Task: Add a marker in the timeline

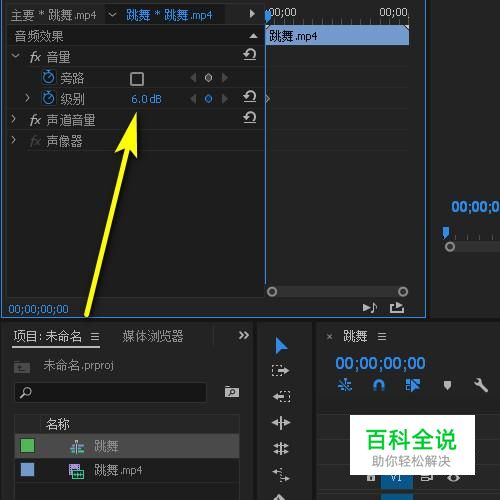Action: click(447, 386)
